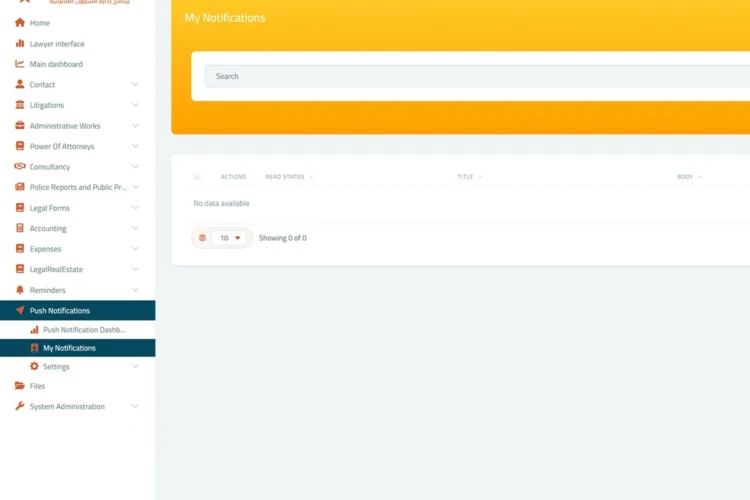Screen dimensions: 750x500
Task: Click the Files folder icon
Action: click(20, 385)
